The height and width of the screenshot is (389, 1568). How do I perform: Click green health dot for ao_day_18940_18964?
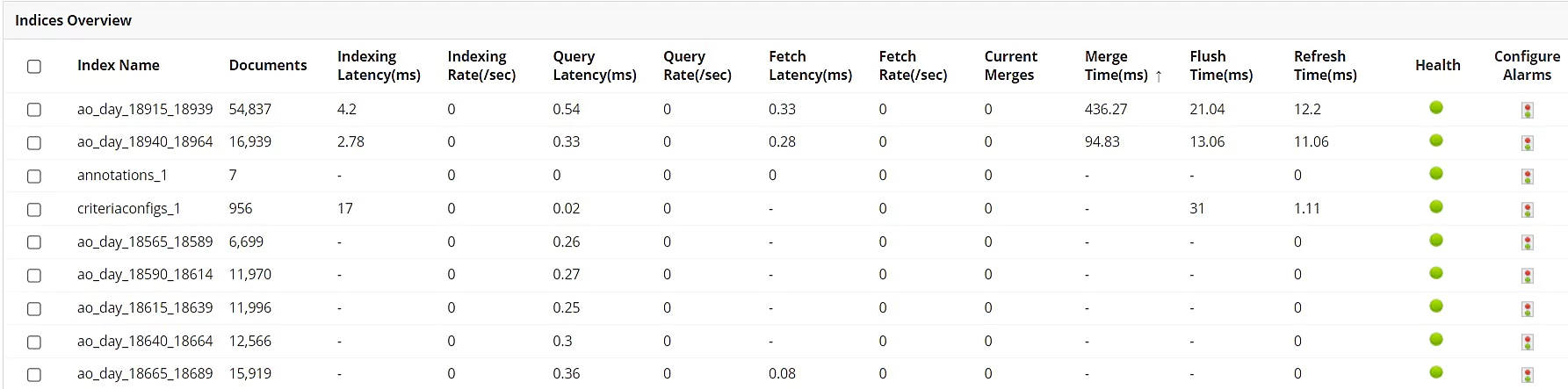(1436, 140)
